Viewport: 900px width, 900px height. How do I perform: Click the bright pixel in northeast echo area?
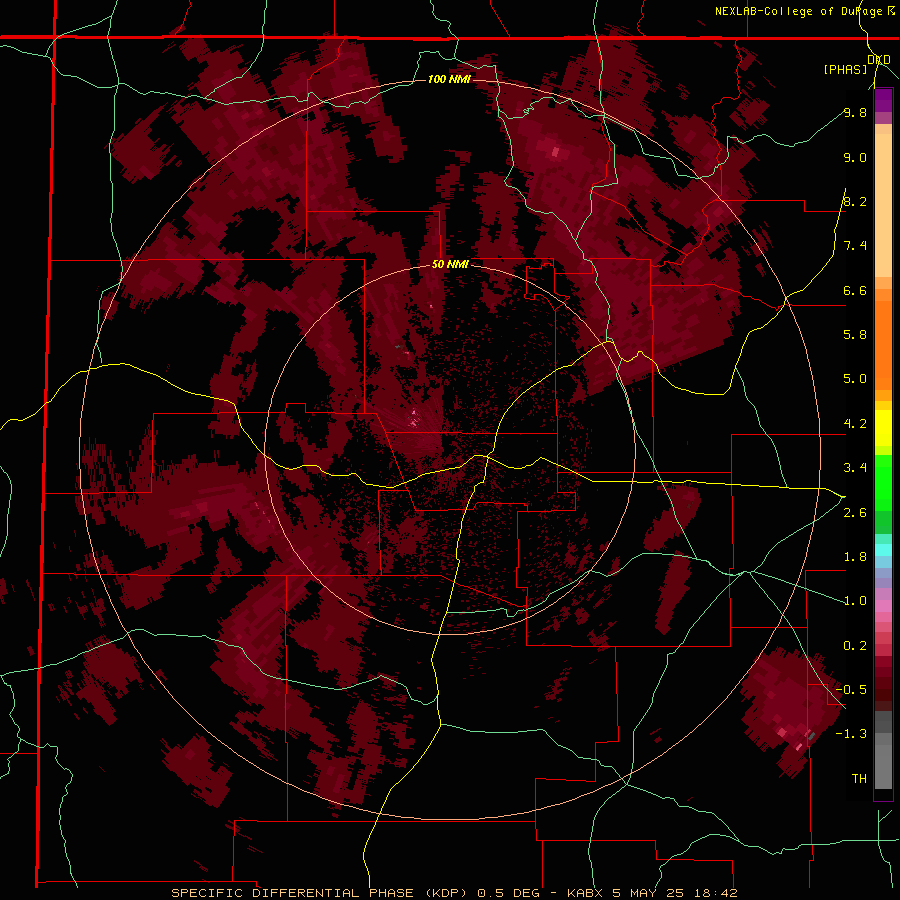click(555, 152)
